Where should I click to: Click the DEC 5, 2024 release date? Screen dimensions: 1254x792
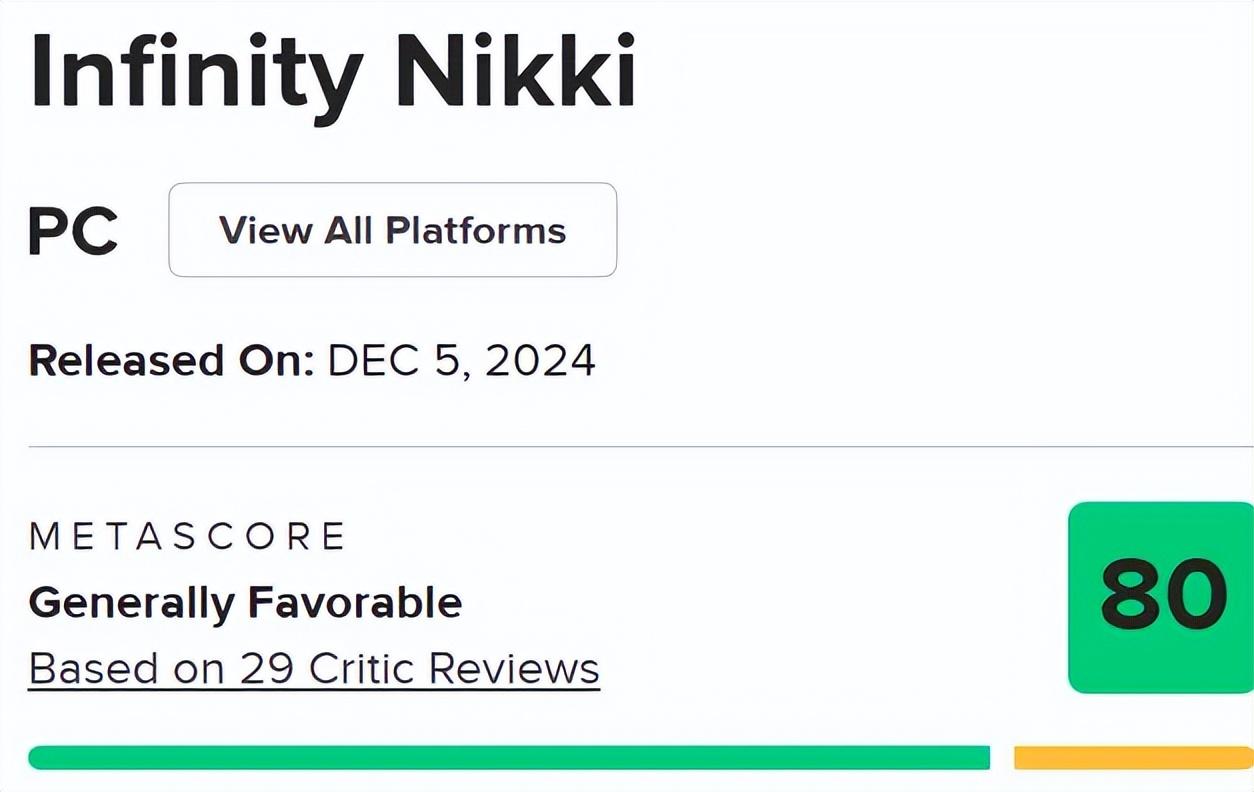pos(461,360)
